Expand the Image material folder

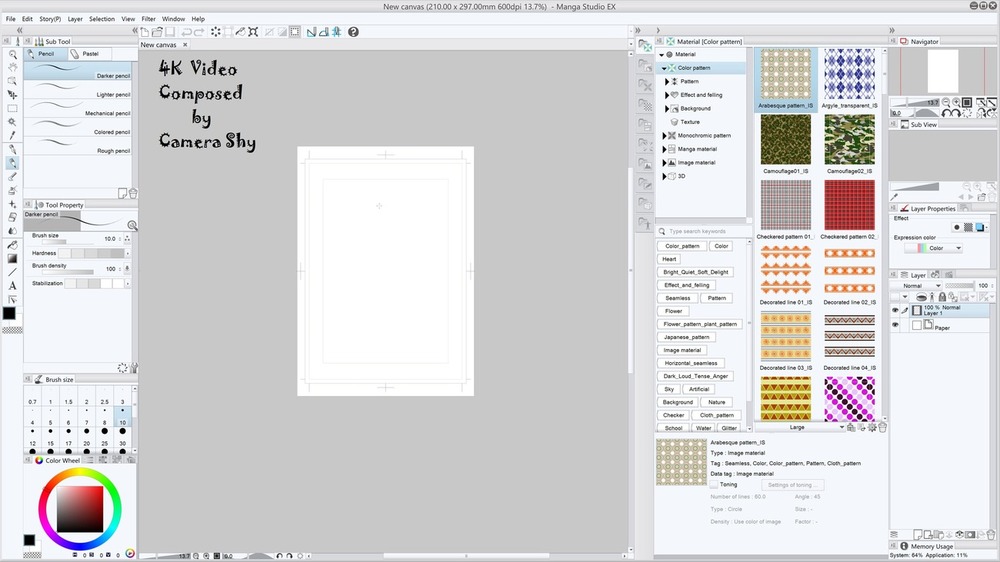pyautogui.click(x=664, y=163)
